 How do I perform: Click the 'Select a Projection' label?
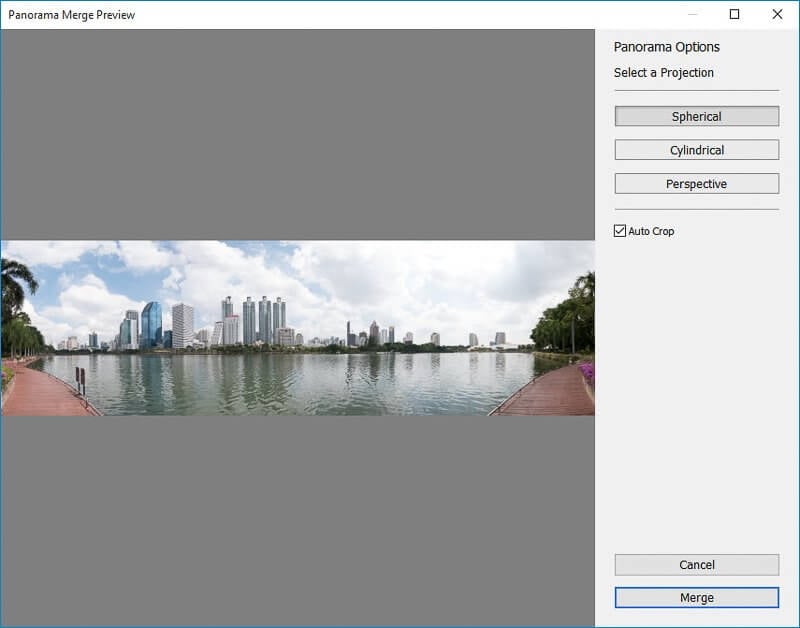pos(663,73)
